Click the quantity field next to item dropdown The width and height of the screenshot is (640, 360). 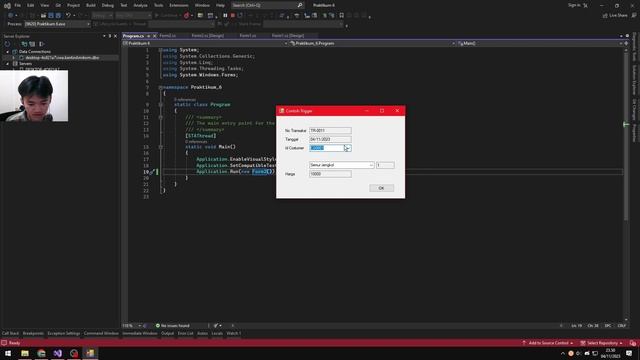(x=385, y=165)
